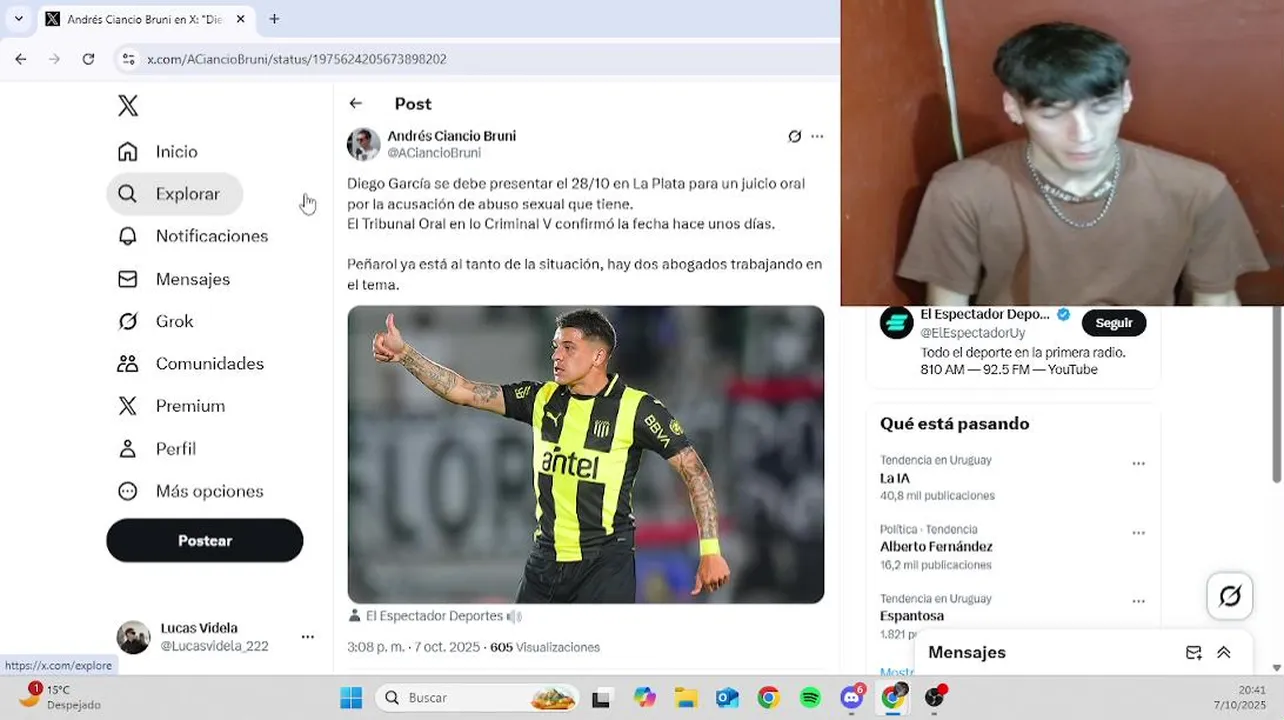Click Mensajes drawer title
The width and height of the screenshot is (1284, 720).
point(967,652)
